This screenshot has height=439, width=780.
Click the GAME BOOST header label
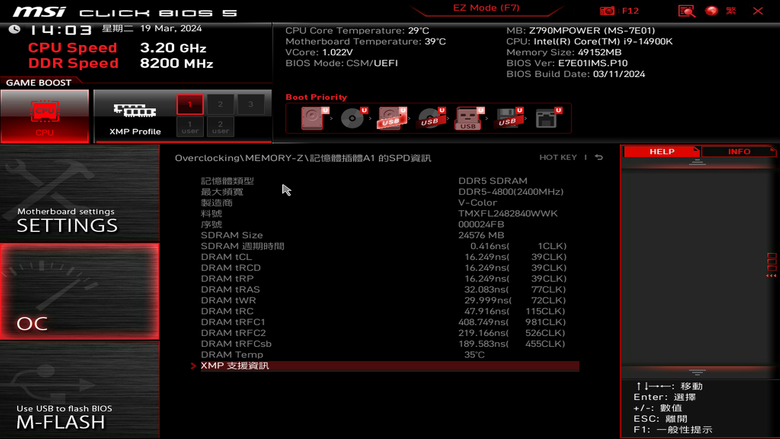(38, 83)
